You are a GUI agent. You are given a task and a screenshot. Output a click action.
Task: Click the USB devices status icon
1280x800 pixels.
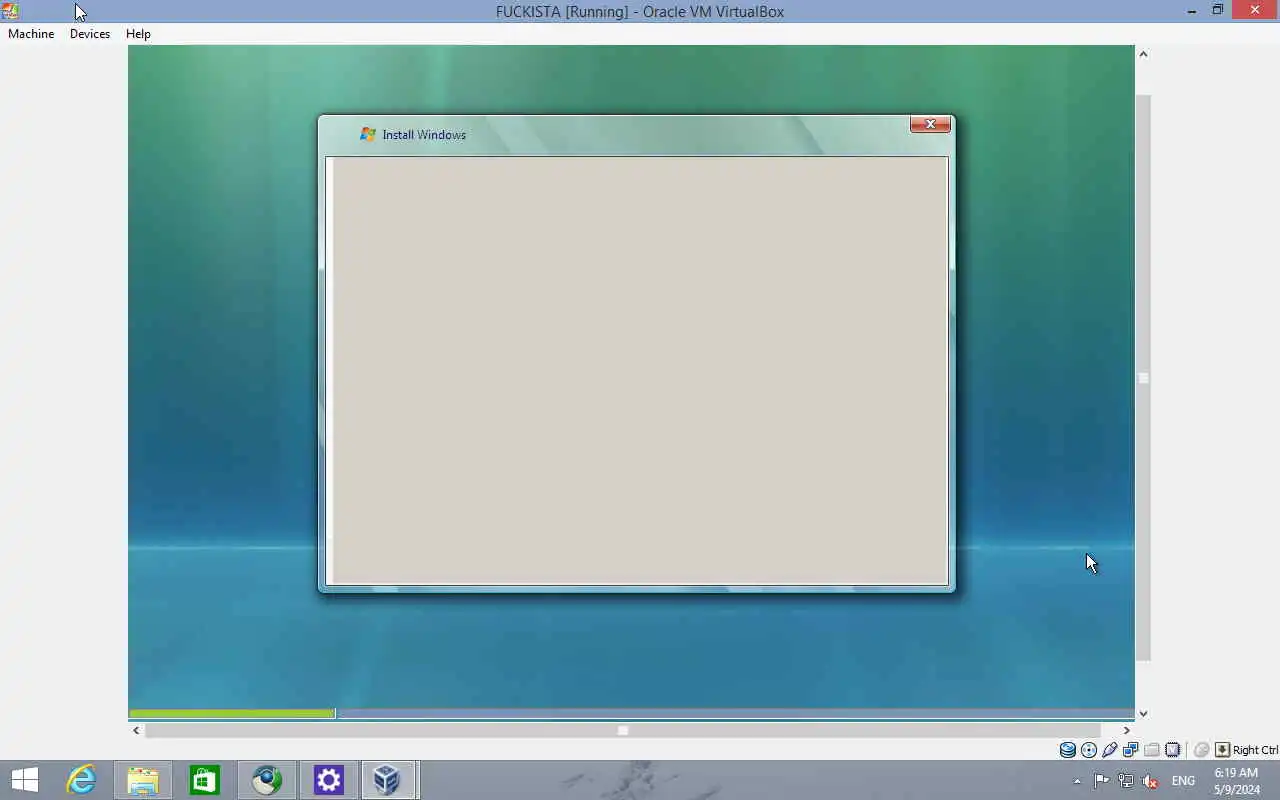[1110, 750]
